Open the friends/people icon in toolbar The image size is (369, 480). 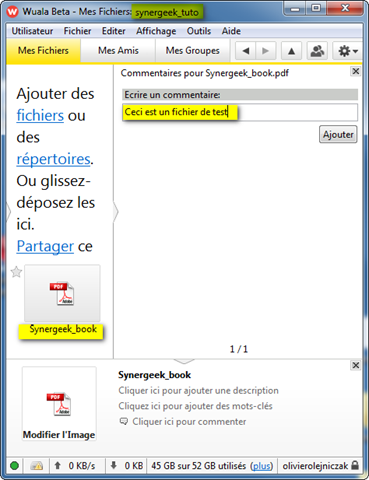(x=317, y=51)
